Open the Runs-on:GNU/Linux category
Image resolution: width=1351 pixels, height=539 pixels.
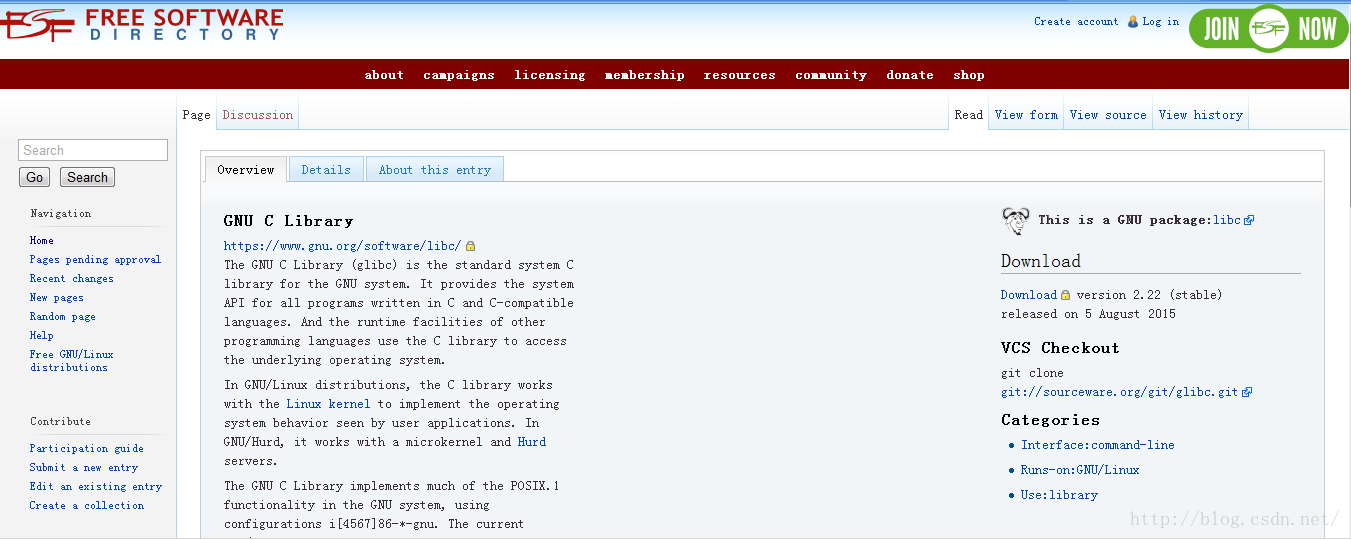(x=1080, y=470)
